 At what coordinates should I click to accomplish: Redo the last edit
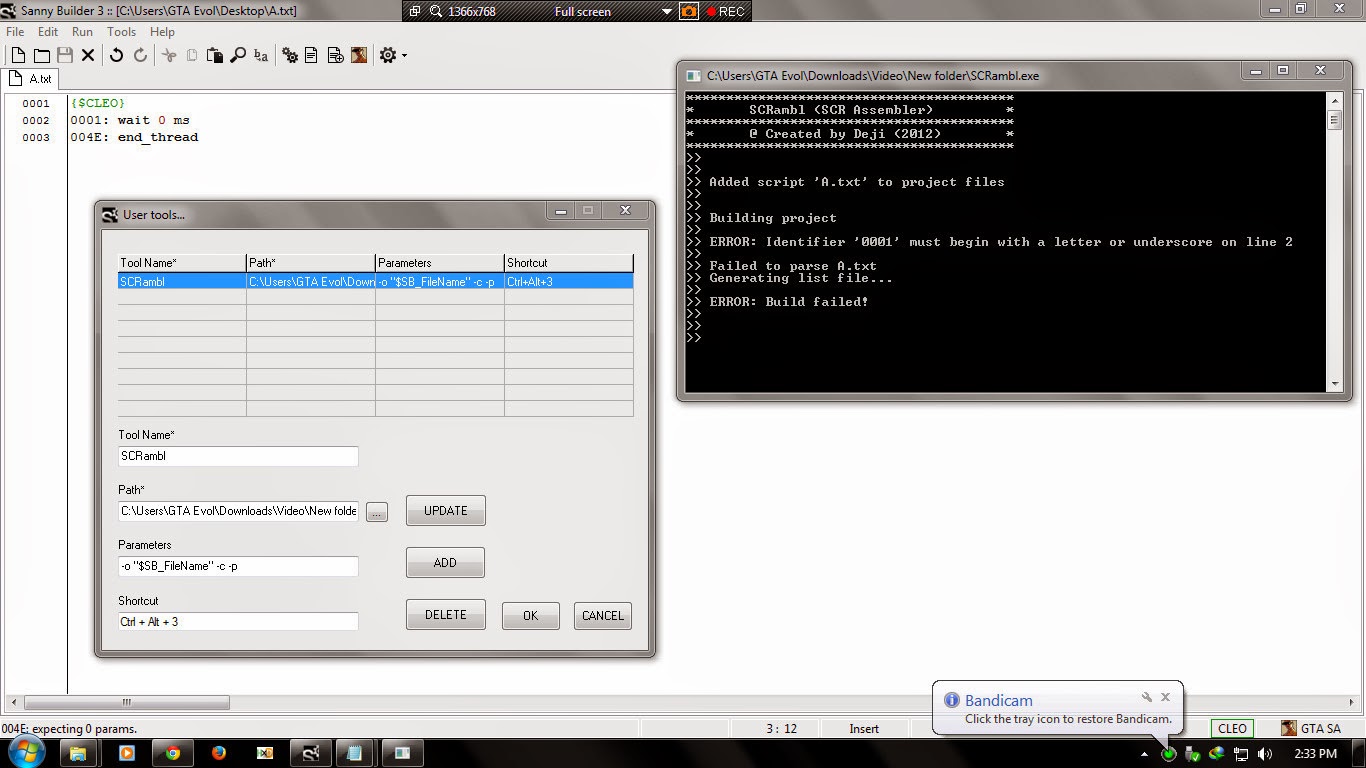point(140,56)
